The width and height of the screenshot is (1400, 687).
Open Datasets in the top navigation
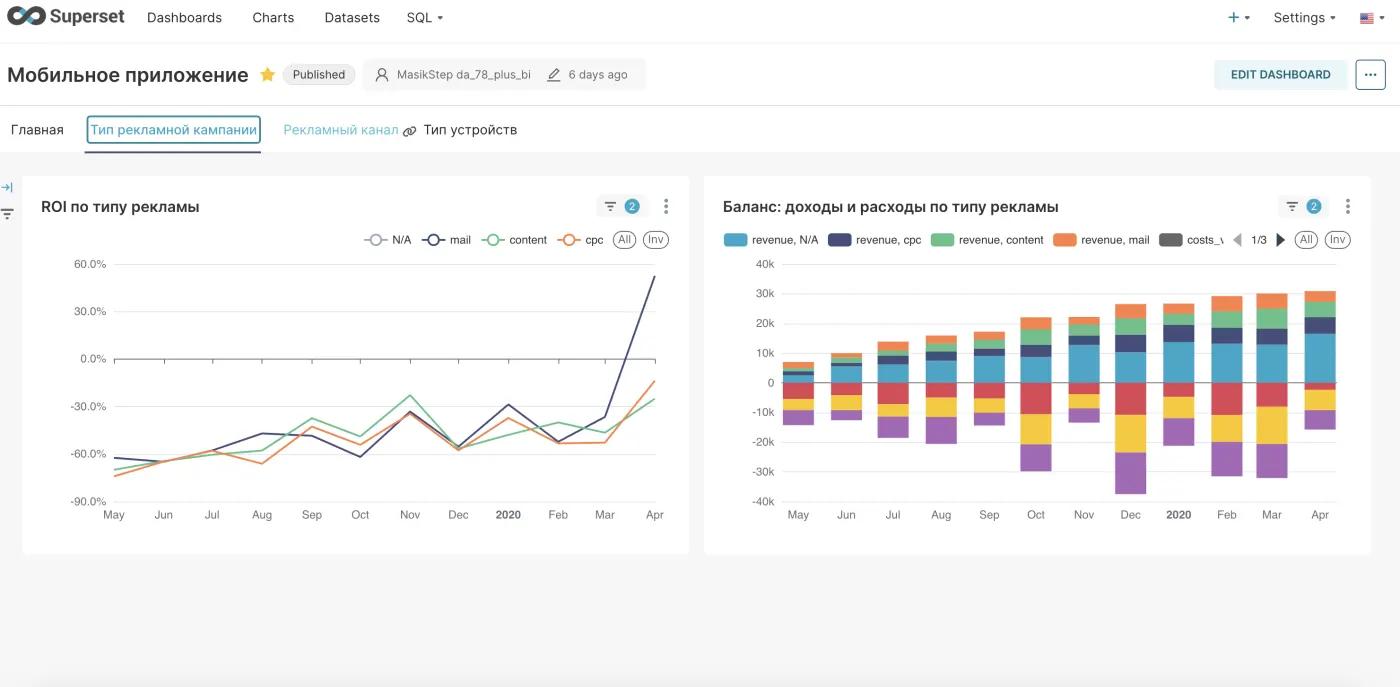click(352, 18)
